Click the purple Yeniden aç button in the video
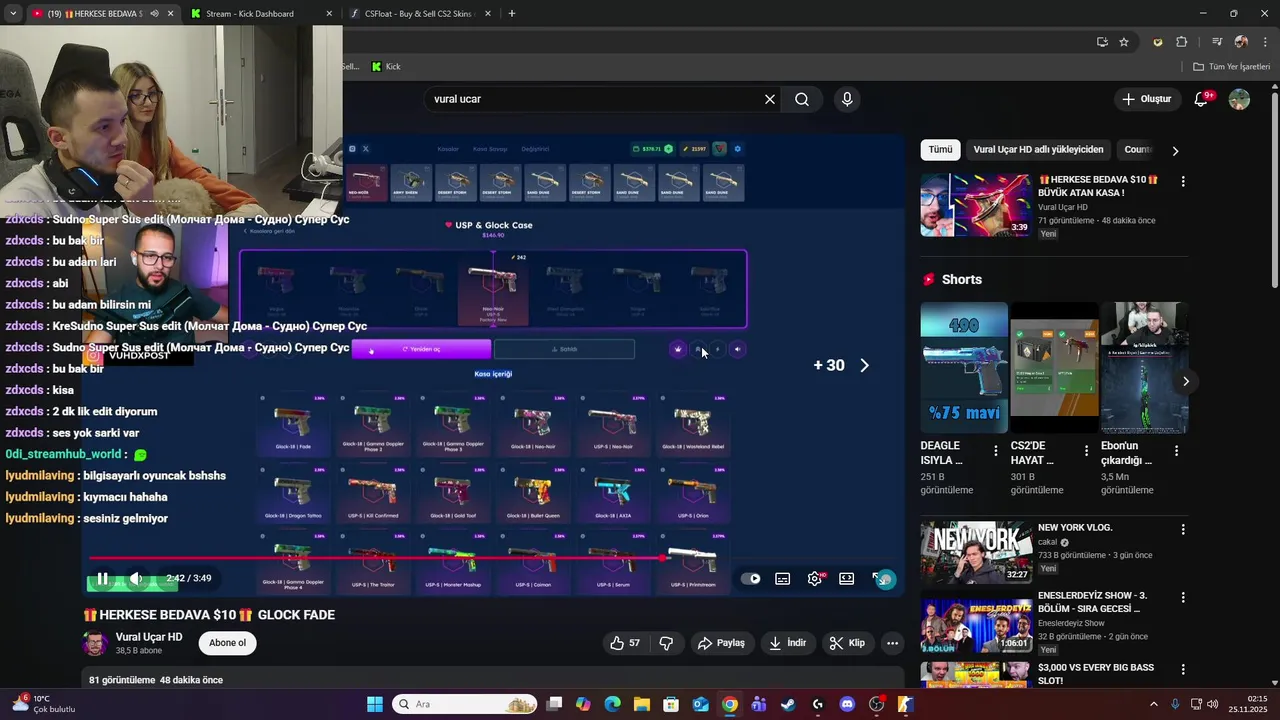This screenshot has width=1280, height=720. point(421,349)
